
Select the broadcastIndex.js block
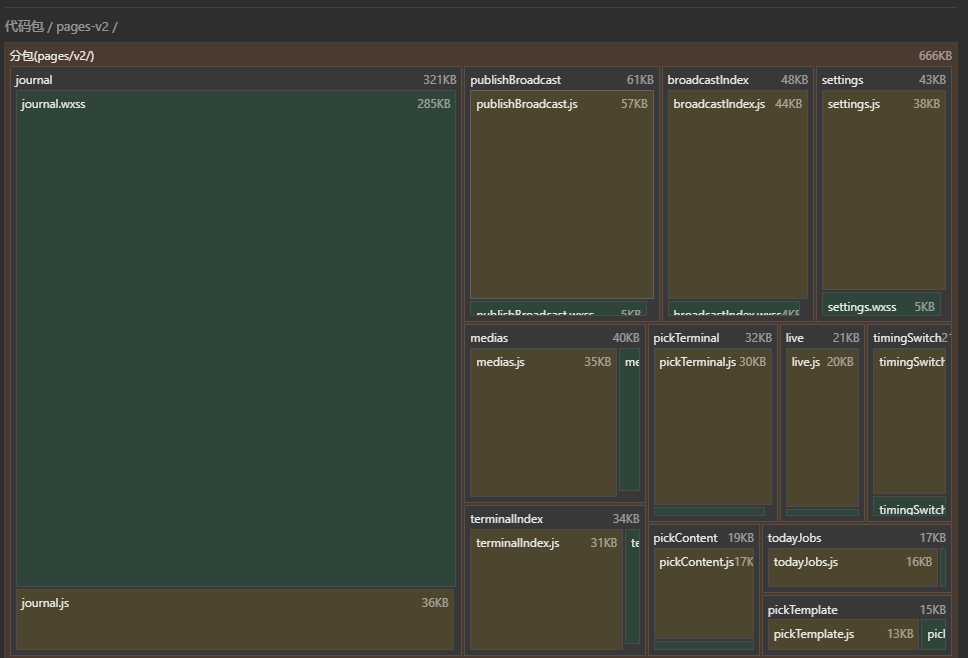tap(738, 195)
